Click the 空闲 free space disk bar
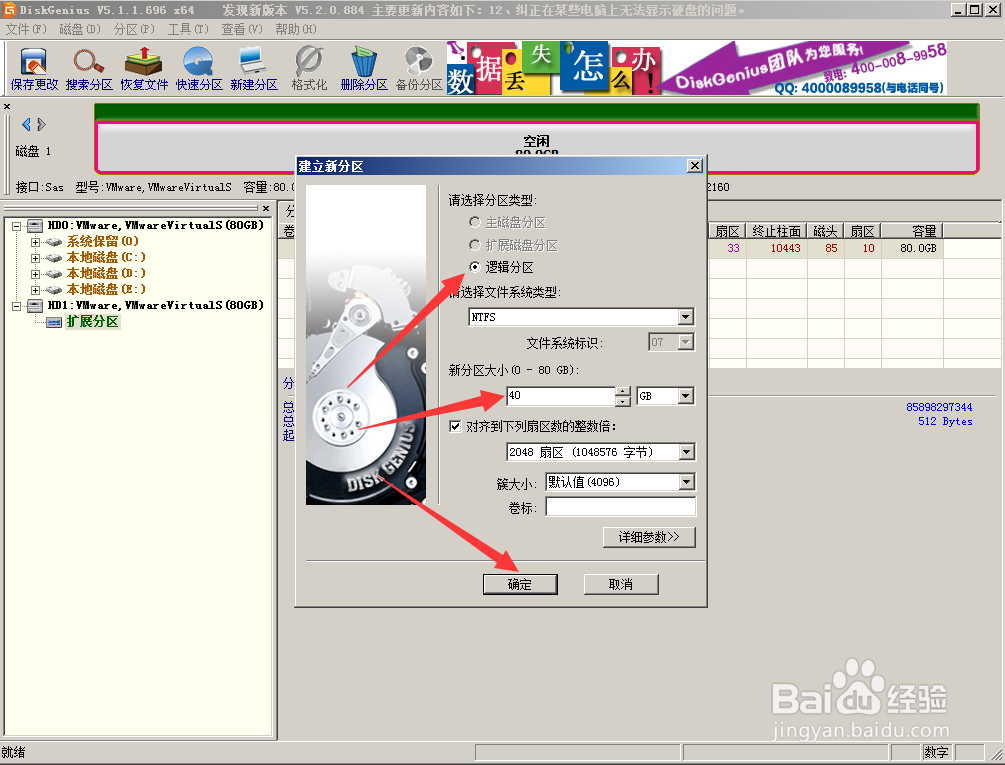1005x765 pixels. tap(536, 147)
